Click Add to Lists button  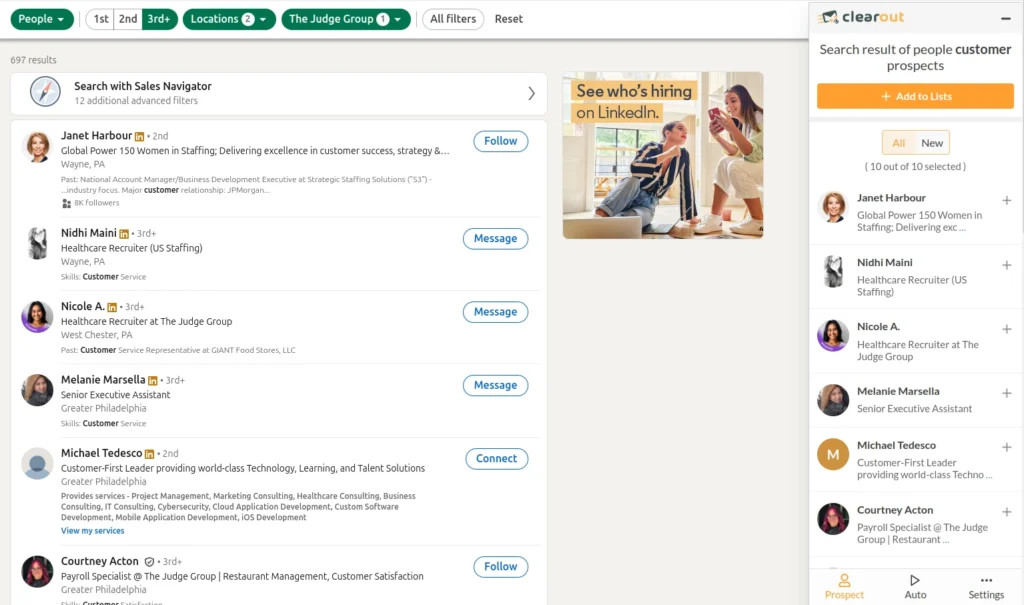(x=915, y=96)
